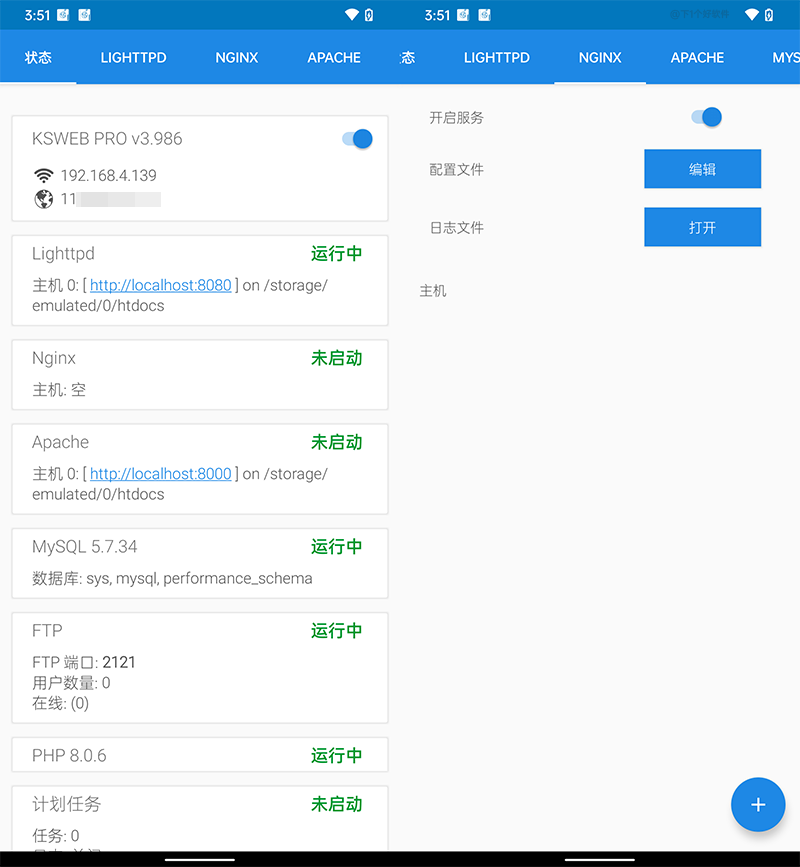Tap the second notification icon in the status bar

(85, 14)
